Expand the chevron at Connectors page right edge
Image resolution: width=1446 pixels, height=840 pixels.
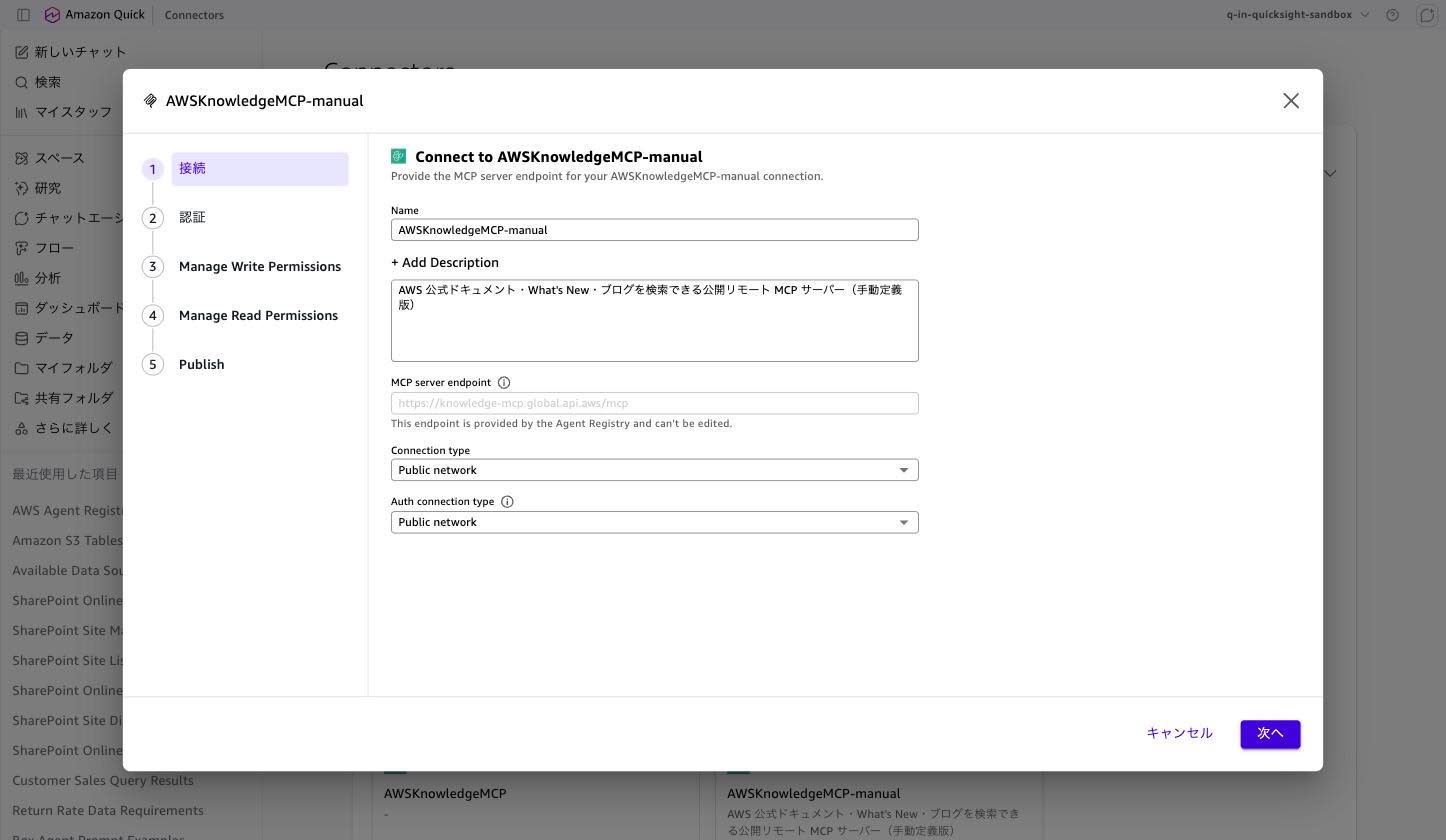point(1330,173)
